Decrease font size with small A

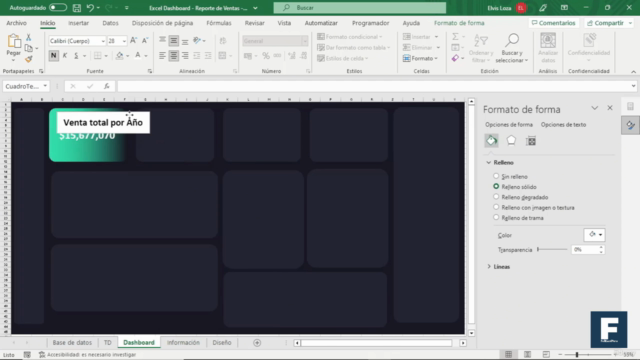point(145,40)
